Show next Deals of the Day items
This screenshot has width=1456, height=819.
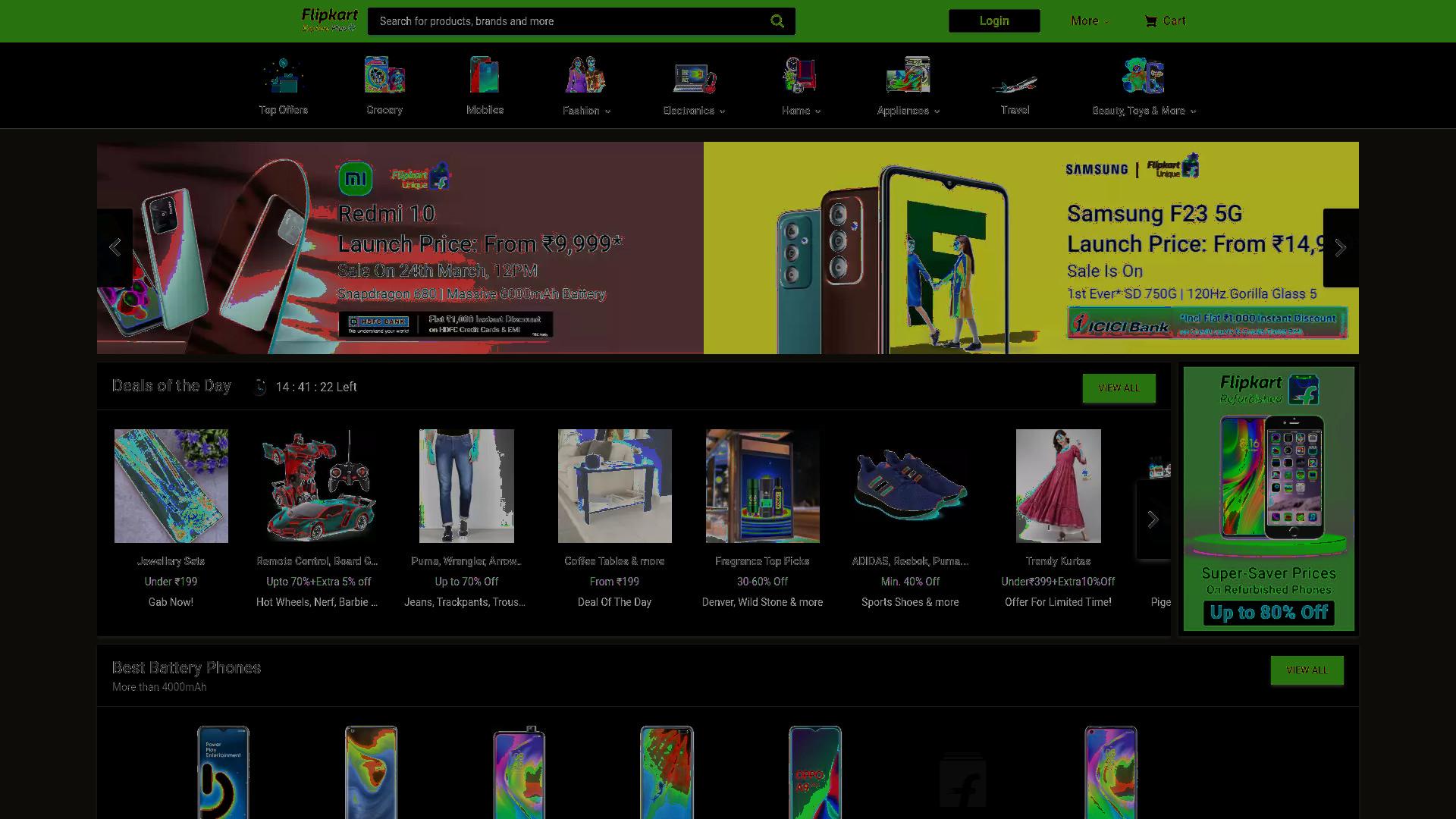click(1153, 519)
